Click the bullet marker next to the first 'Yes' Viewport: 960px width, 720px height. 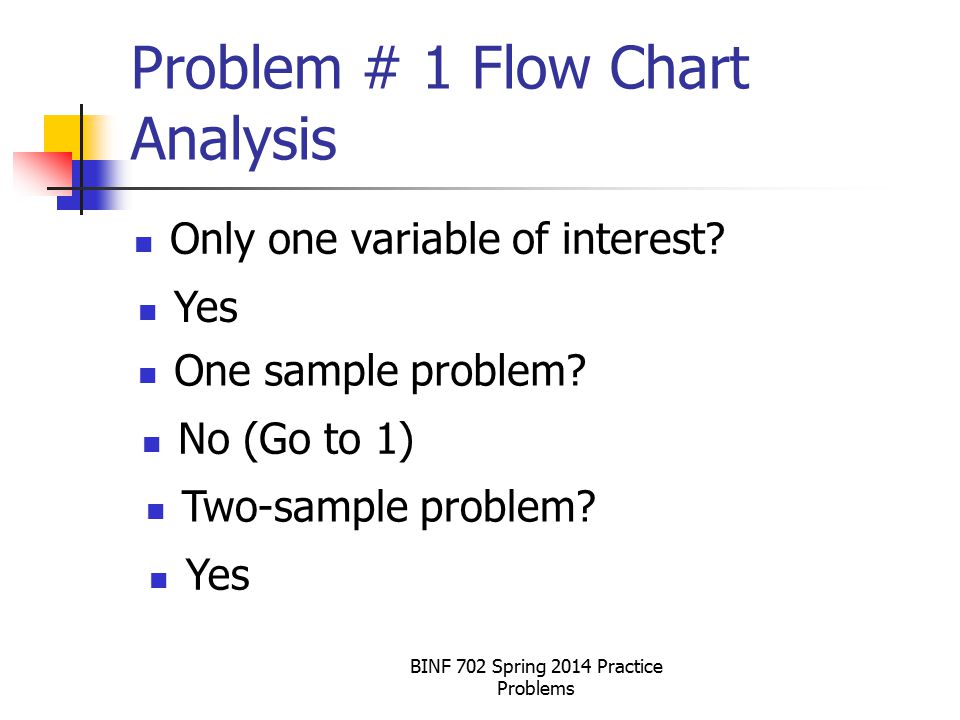tap(148, 312)
